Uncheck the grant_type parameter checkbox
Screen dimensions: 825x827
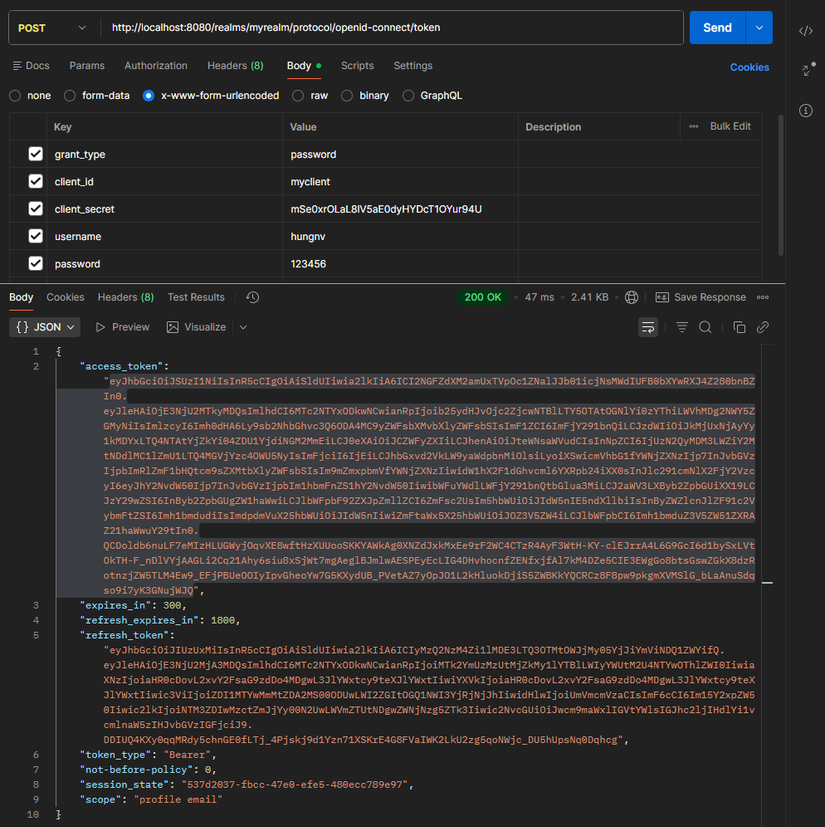(x=36, y=155)
